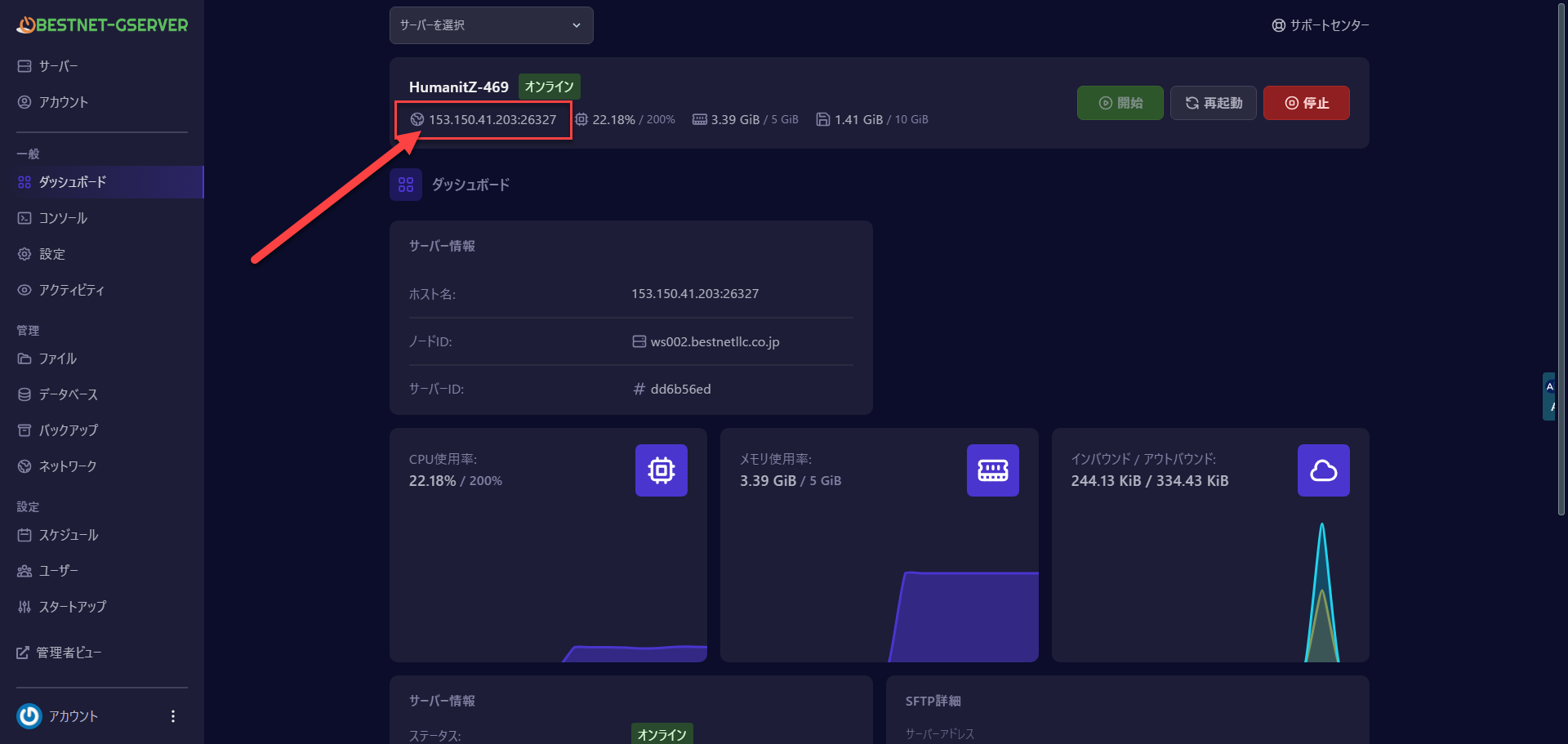Viewport: 1568px width, 744px height.
Task: Open the データベース page
Action: [x=102, y=394]
